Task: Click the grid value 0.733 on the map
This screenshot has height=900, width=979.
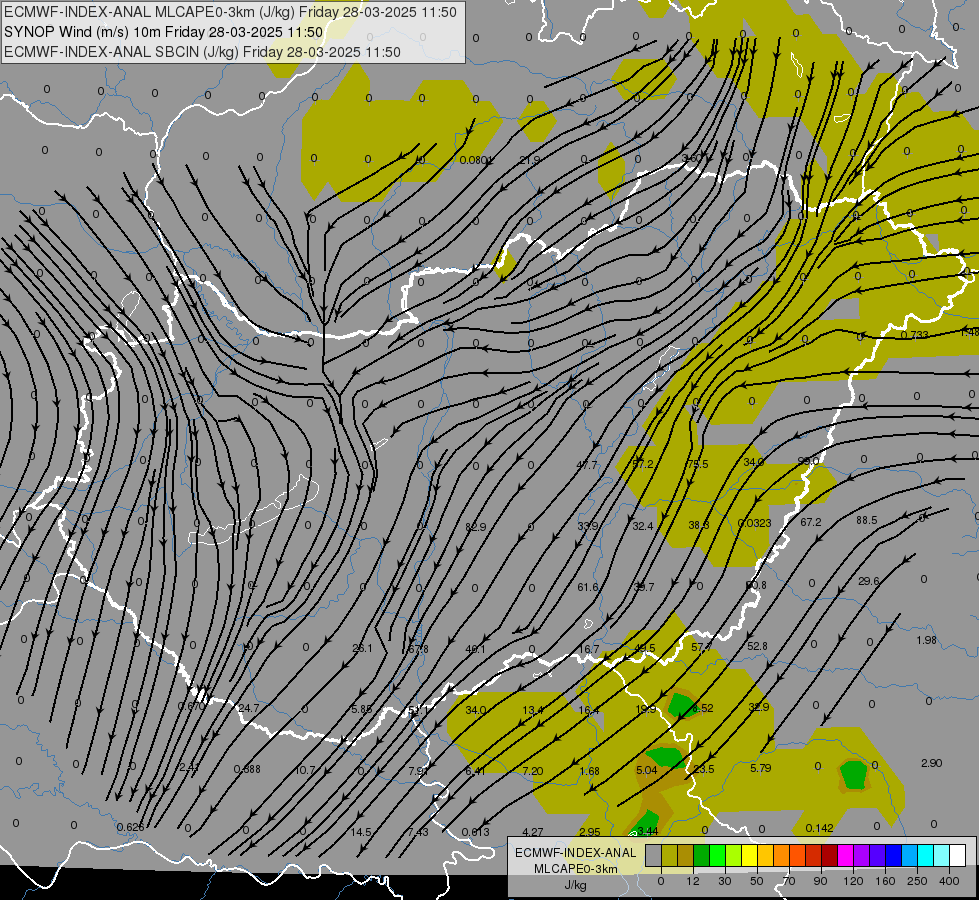Action: (x=915, y=335)
